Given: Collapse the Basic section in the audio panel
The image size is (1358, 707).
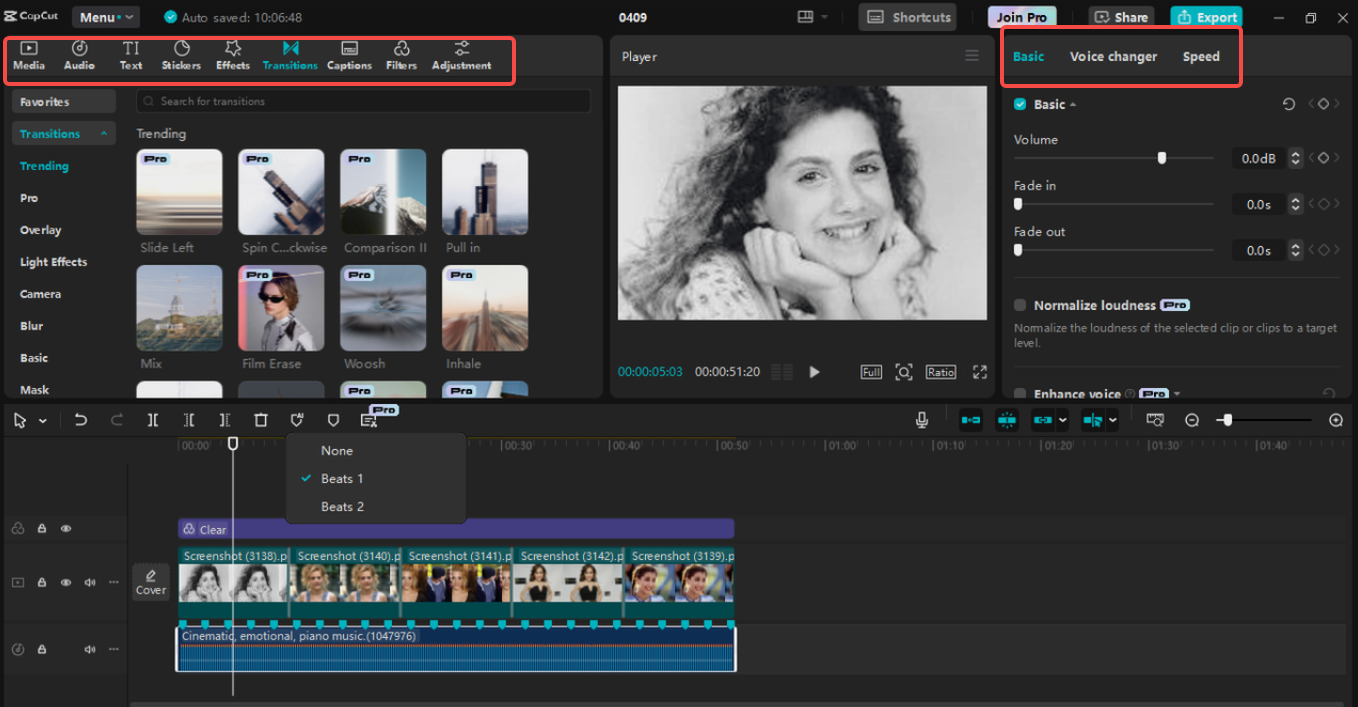Looking at the screenshot, I should tap(1073, 104).
